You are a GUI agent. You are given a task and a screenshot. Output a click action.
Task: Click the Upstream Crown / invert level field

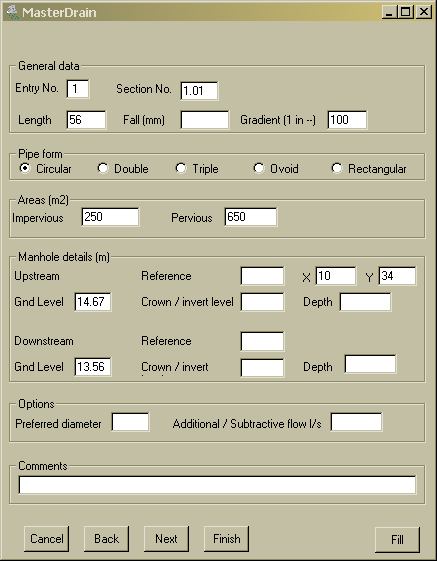[x=262, y=302]
